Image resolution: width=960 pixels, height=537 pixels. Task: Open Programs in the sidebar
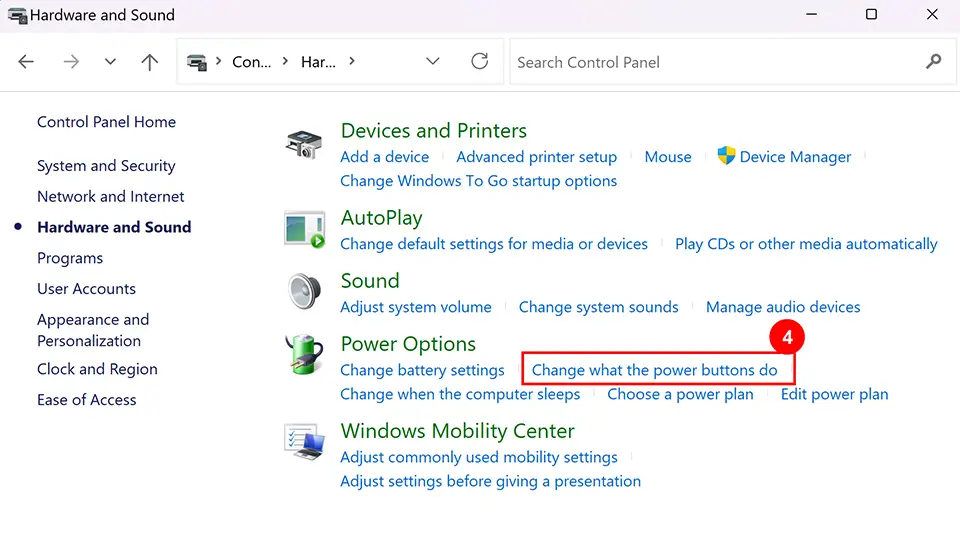70,258
